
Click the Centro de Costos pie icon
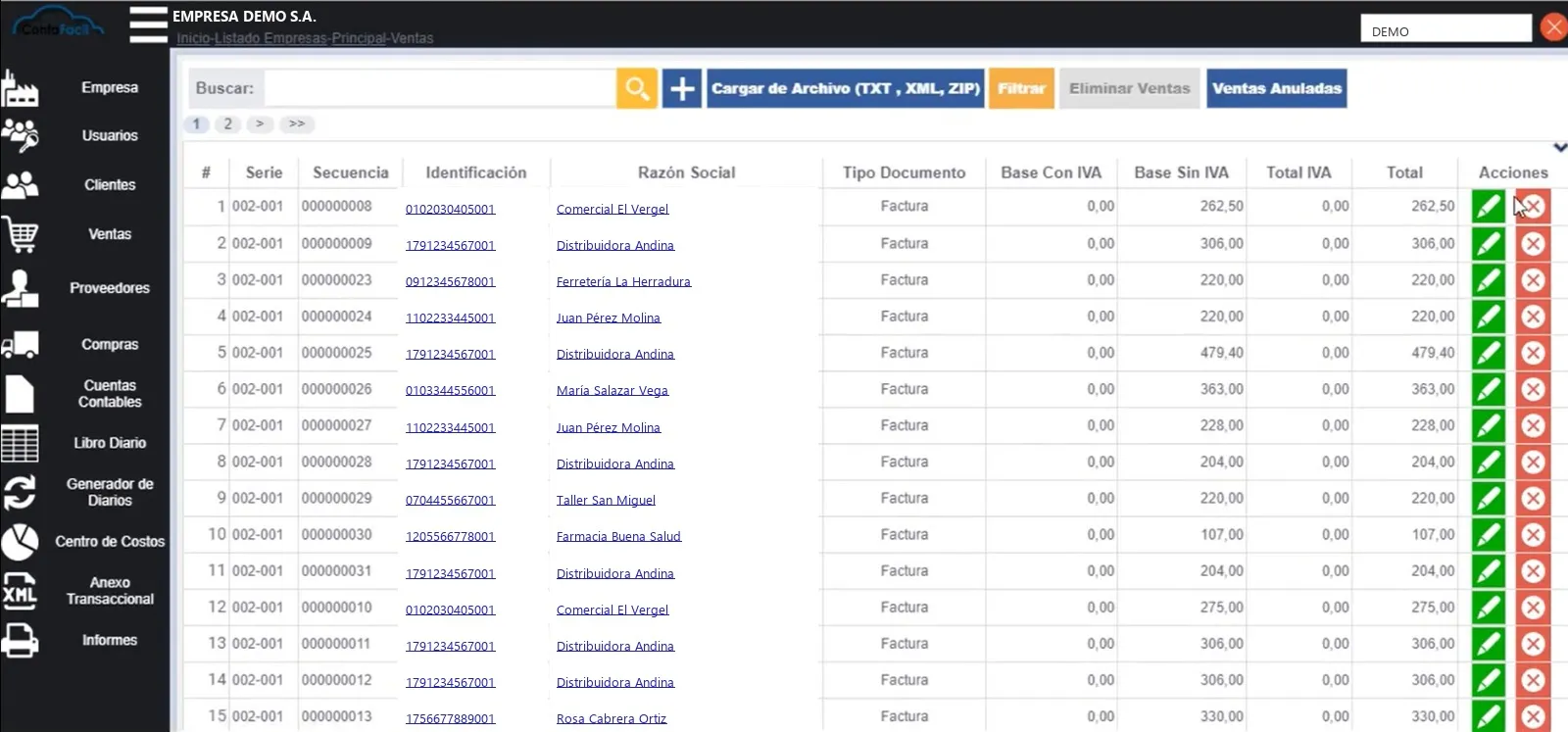click(20, 541)
